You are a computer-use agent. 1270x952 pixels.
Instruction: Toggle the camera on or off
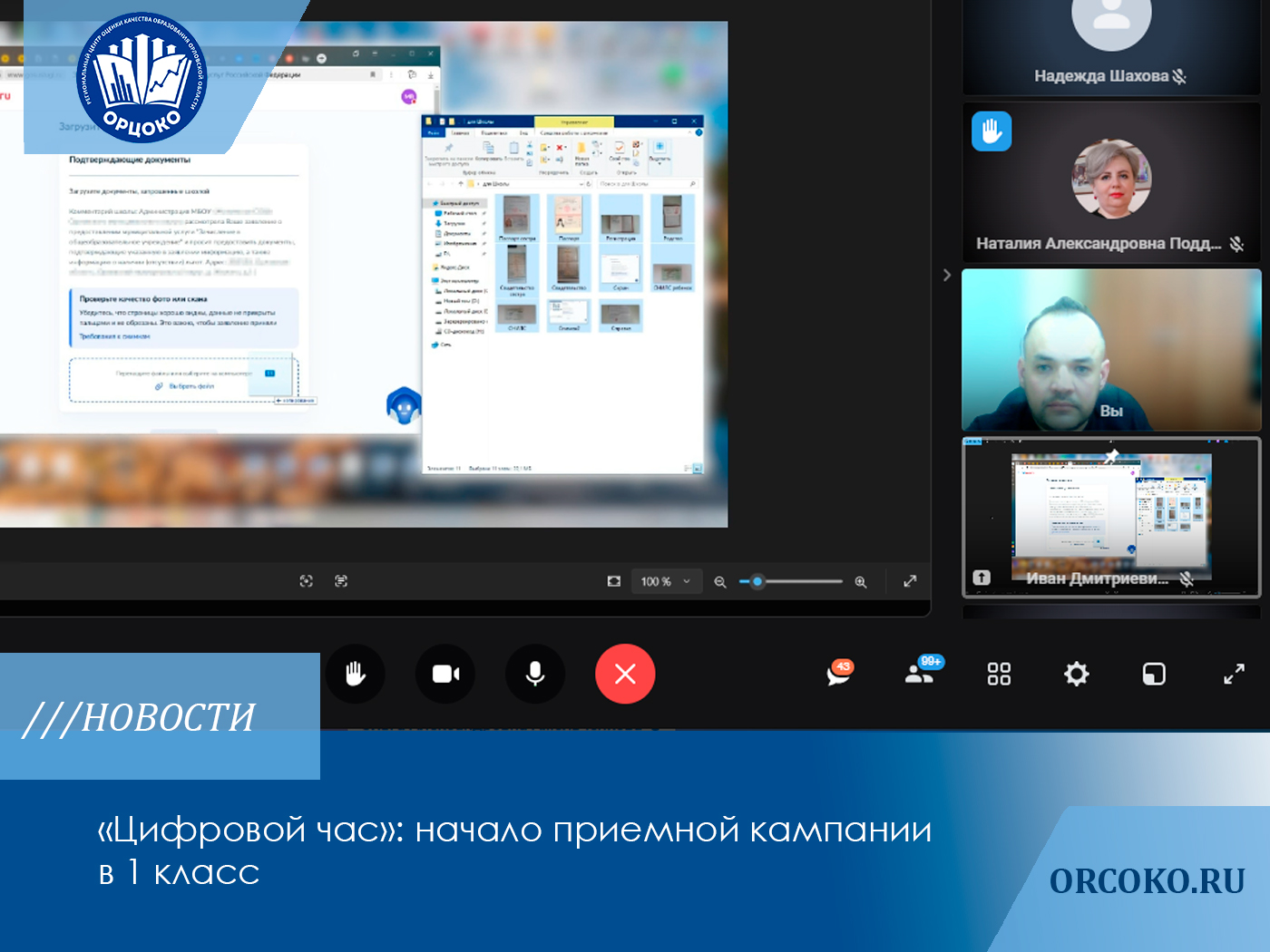tap(444, 674)
